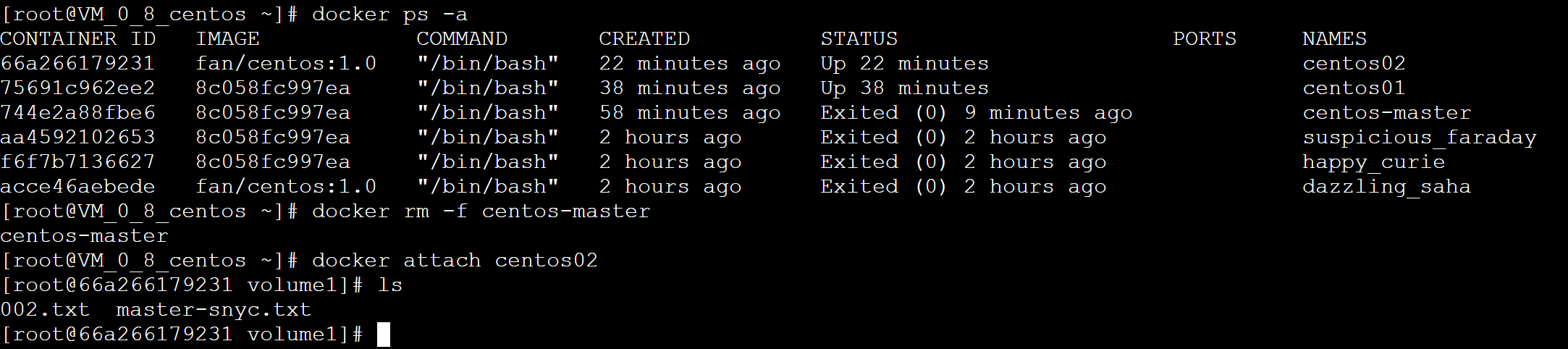The width and height of the screenshot is (1568, 349).
Task: Click the container ID 66a266179231 in the first row
Action: click(77, 64)
